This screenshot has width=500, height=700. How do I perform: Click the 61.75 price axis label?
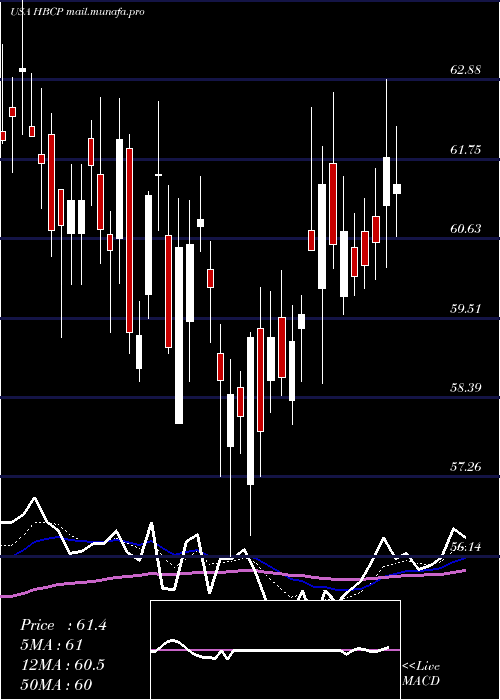click(466, 150)
